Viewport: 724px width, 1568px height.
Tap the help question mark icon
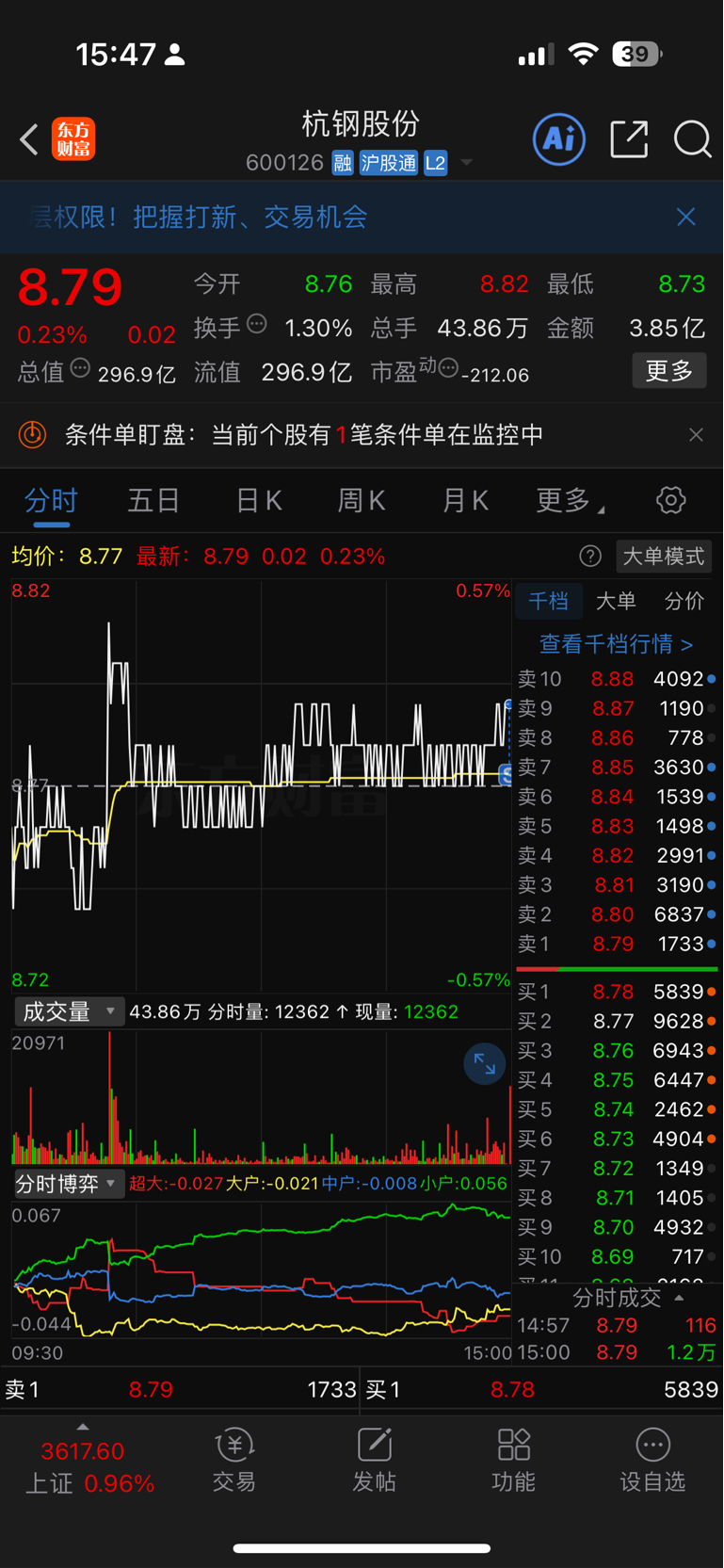coord(590,557)
